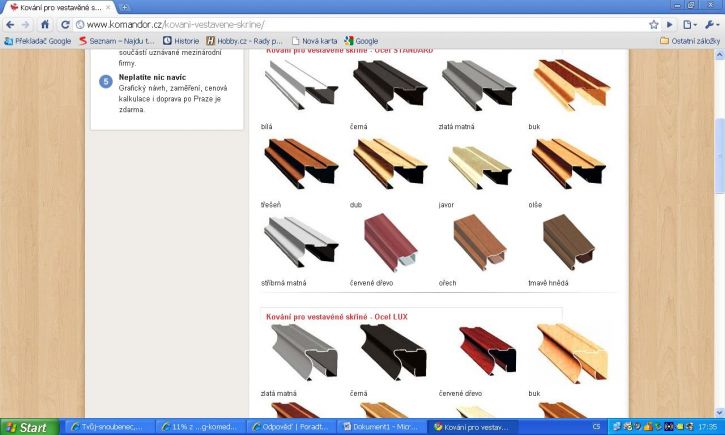Select the buk LUX profile image
Viewport: 725px width, 435px height.
[x=572, y=353]
